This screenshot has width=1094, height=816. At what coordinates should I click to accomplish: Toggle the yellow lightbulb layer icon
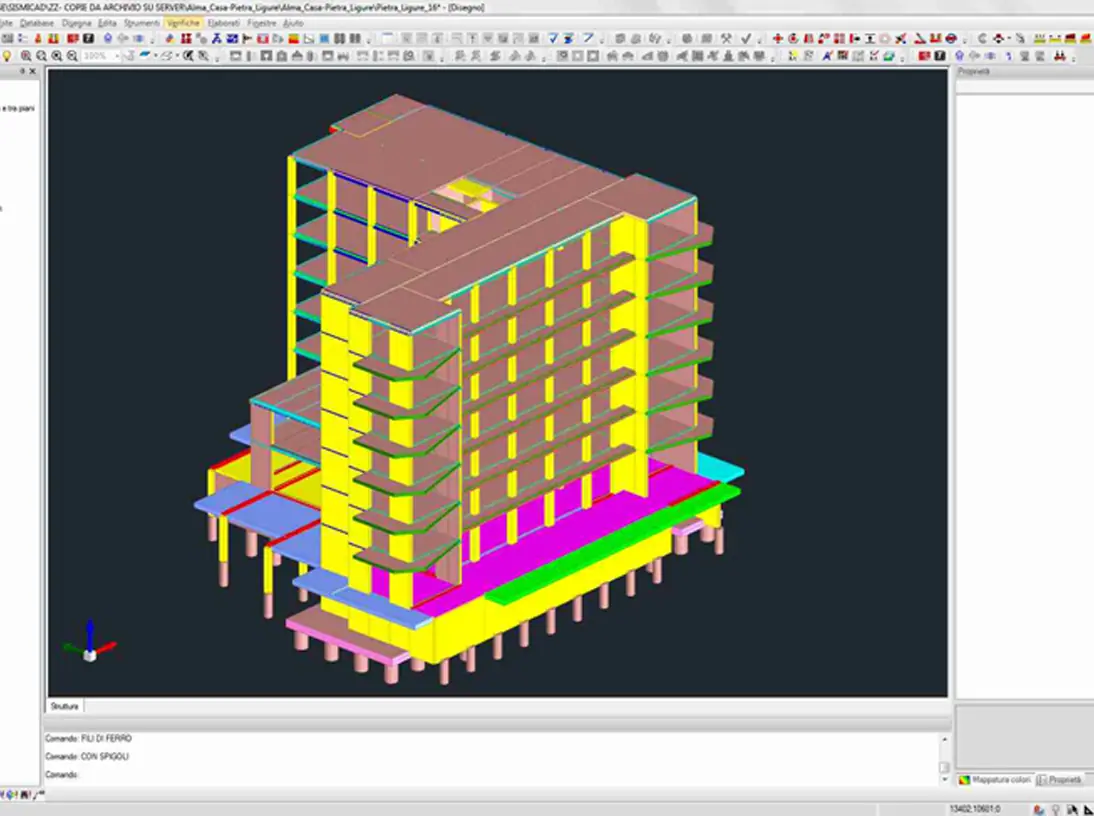click(x=8, y=56)
